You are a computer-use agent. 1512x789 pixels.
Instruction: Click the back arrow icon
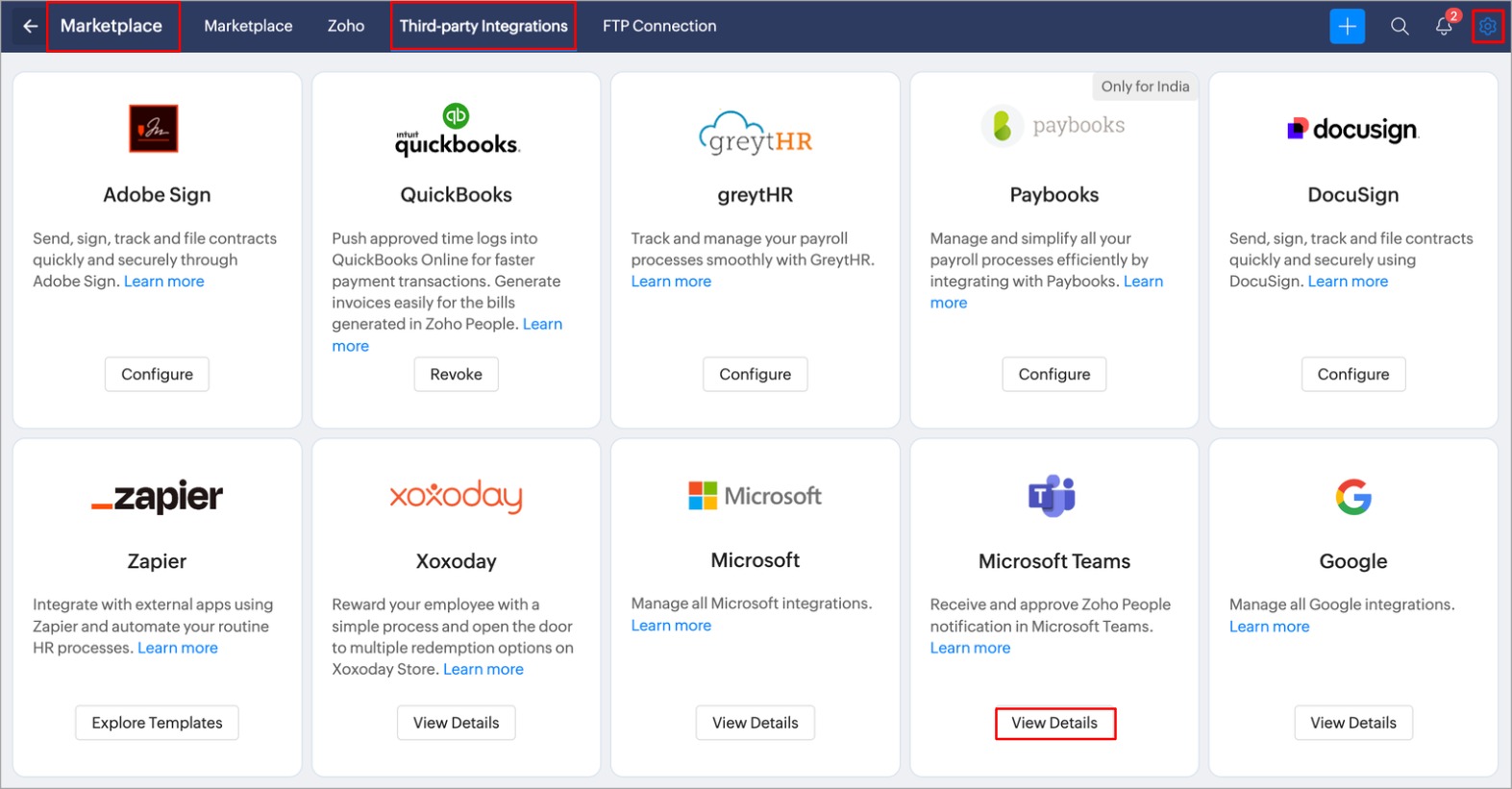point(30,26)
